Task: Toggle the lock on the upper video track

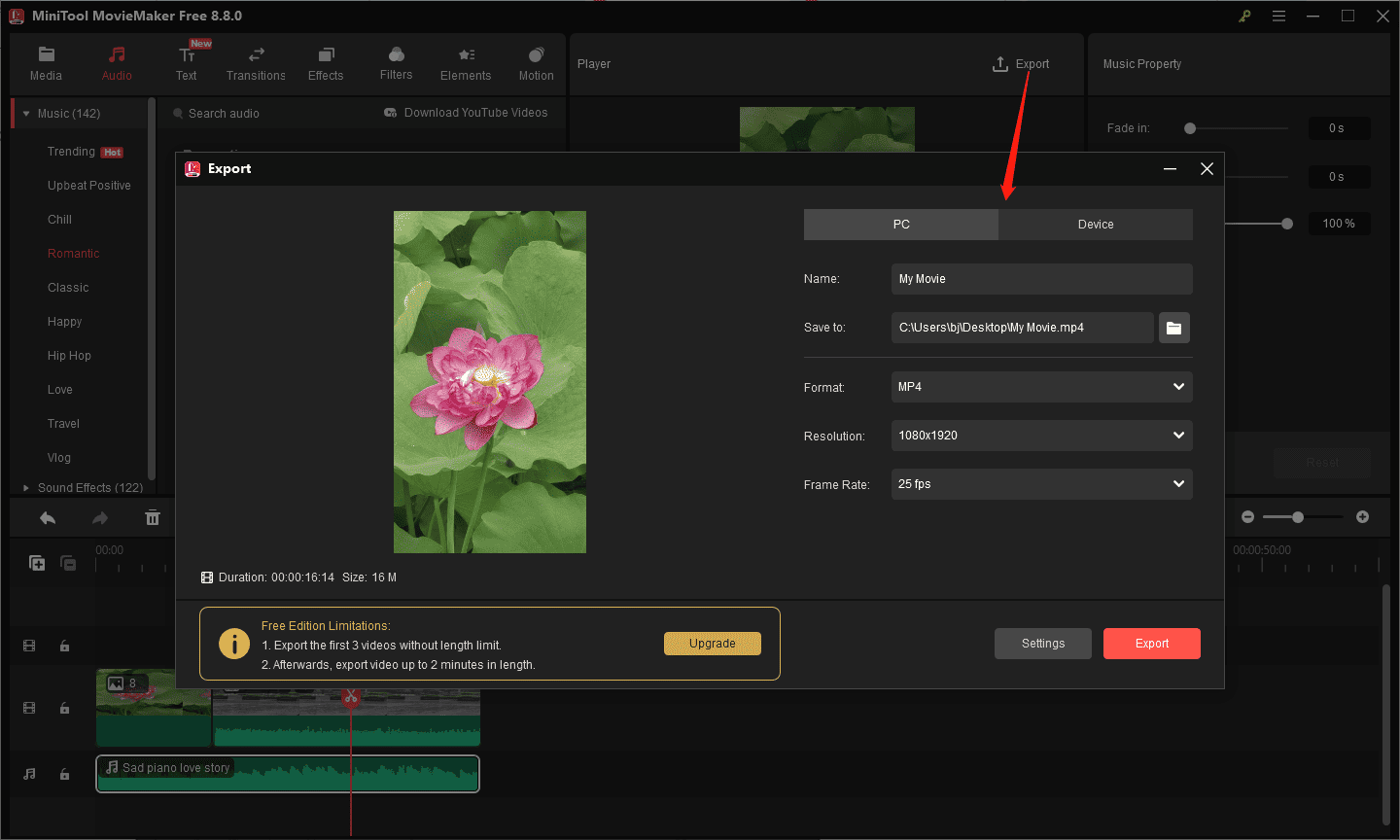Action: point(65,646)
